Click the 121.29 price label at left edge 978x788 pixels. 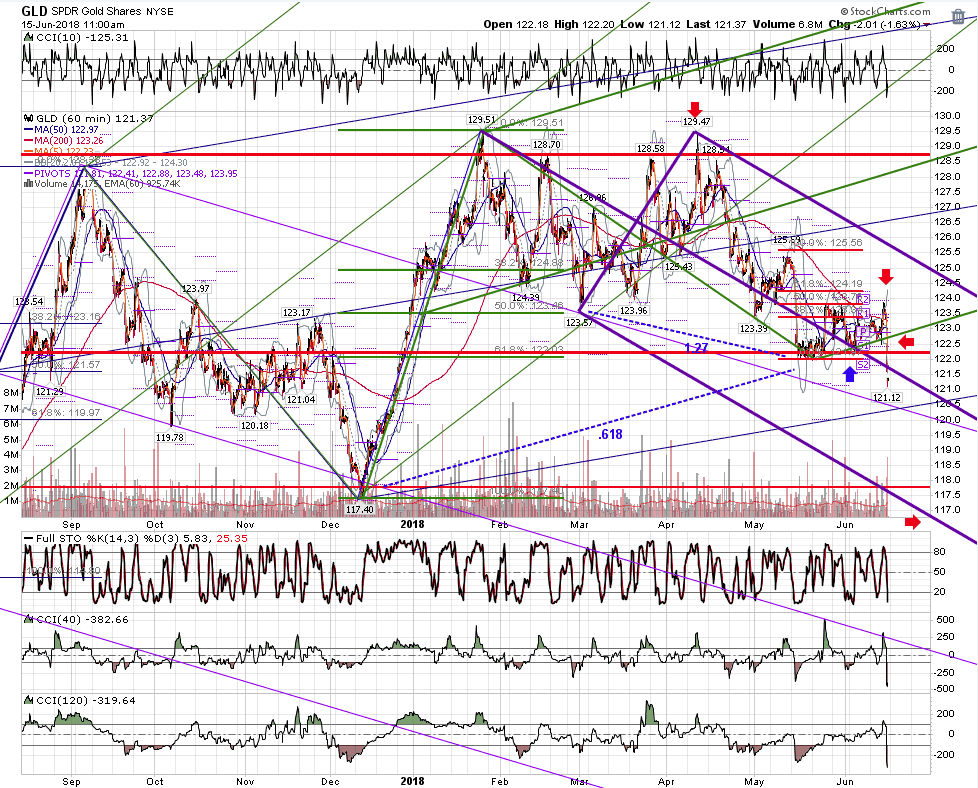49,392
